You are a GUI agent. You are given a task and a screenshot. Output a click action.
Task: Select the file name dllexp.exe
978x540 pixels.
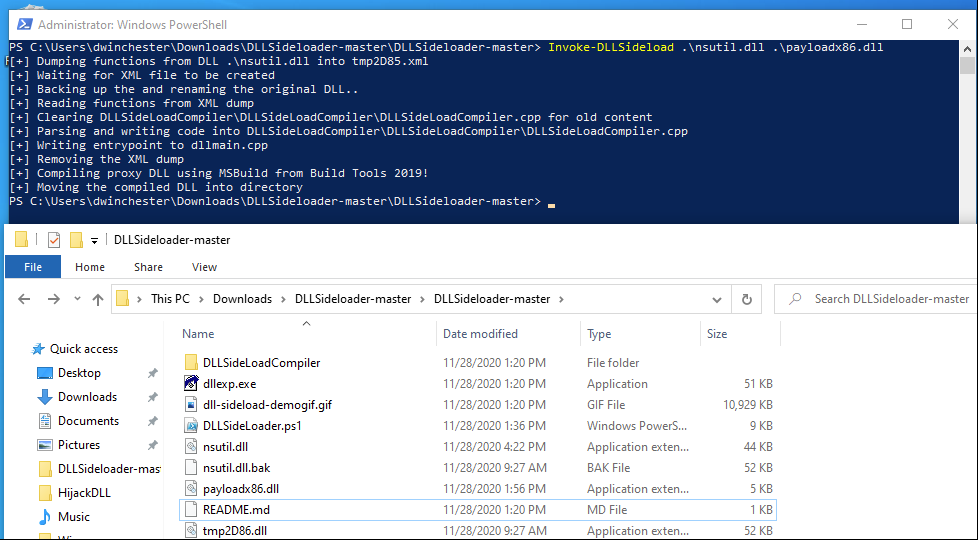[230, 384]
